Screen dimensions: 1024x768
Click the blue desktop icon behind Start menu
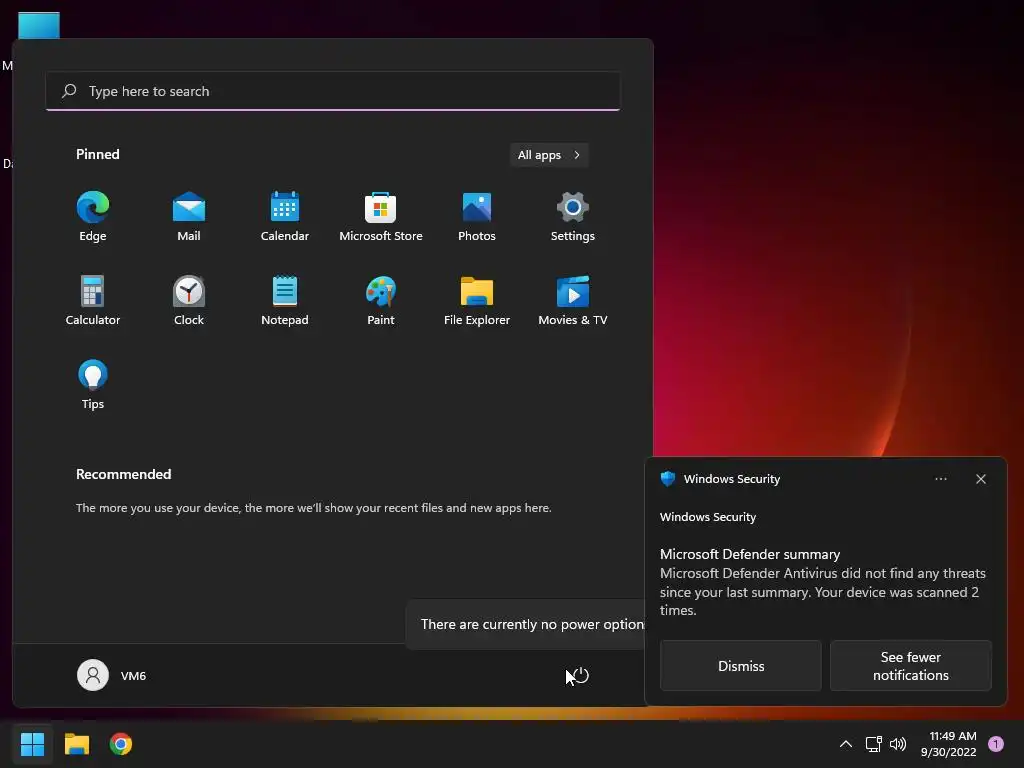pyautogui.click(x=39, y=25)
